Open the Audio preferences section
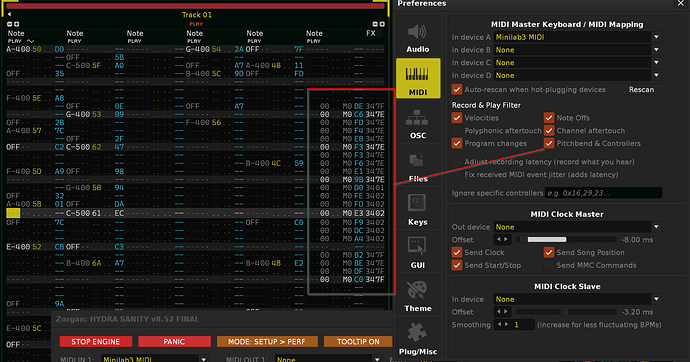The width and height of the screenshot is (690, 362). [x=418, y=36]
